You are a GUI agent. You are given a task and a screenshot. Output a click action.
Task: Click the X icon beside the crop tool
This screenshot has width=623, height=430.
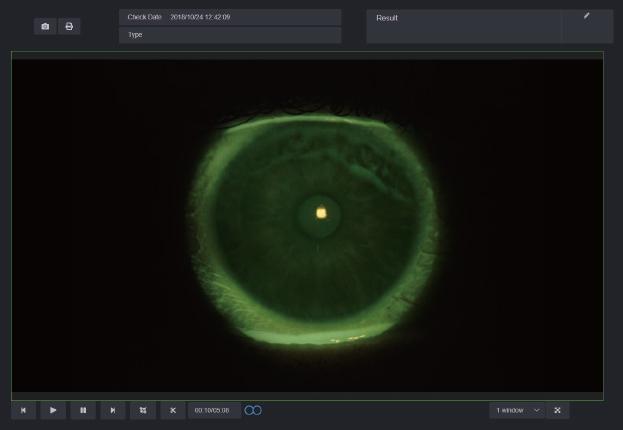(x=173, y=410)
